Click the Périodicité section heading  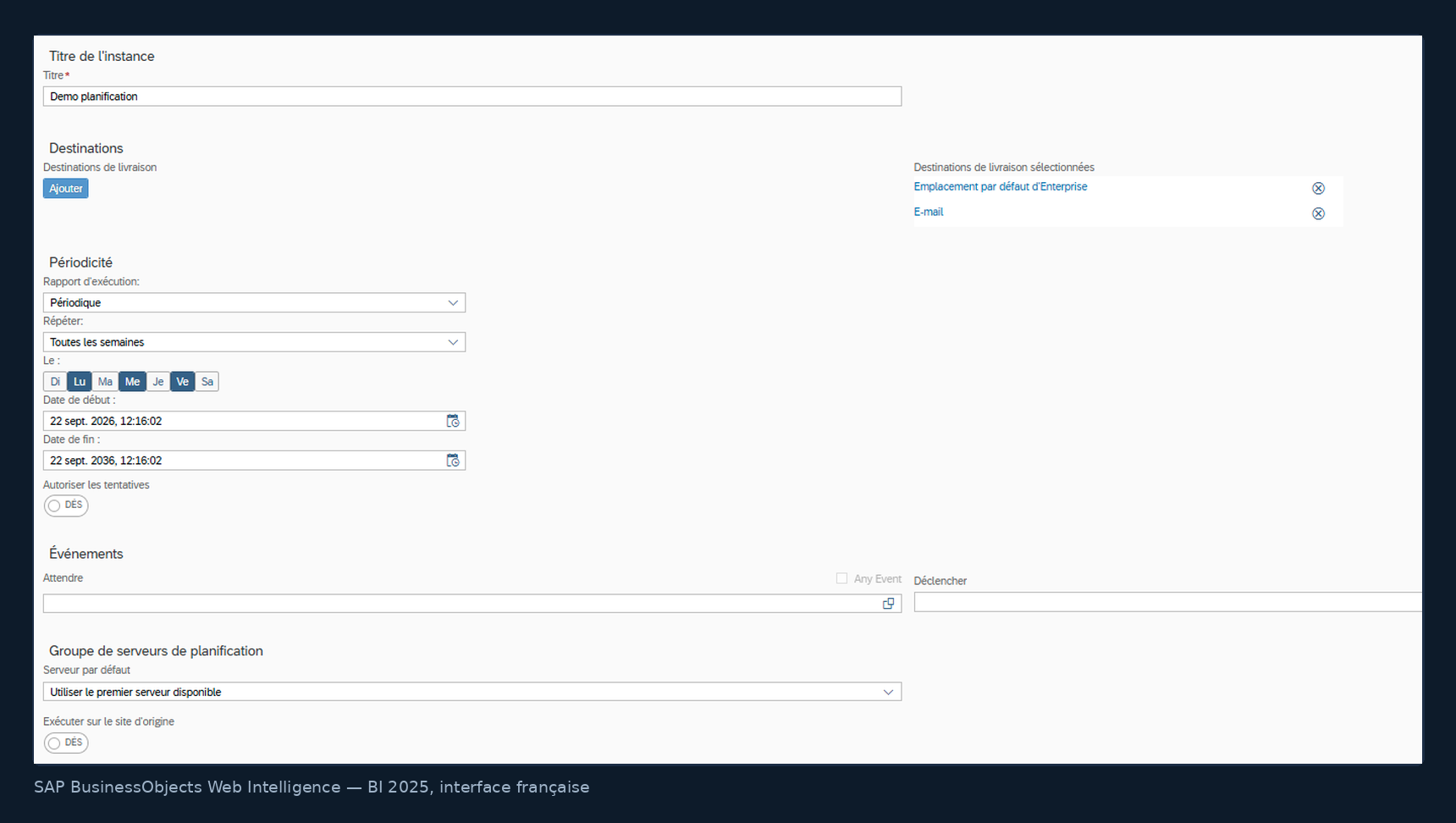click(80, 262)
